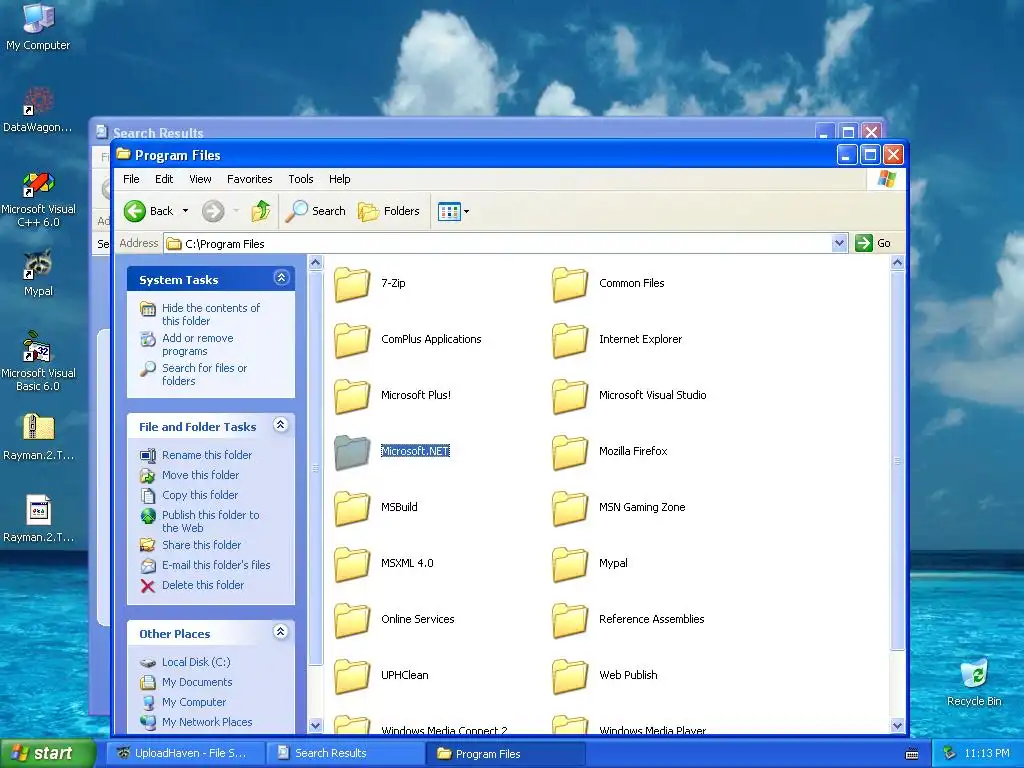Click E-mail this folder's files link
The image size is (1024, 768).
(x=216, y=565)
